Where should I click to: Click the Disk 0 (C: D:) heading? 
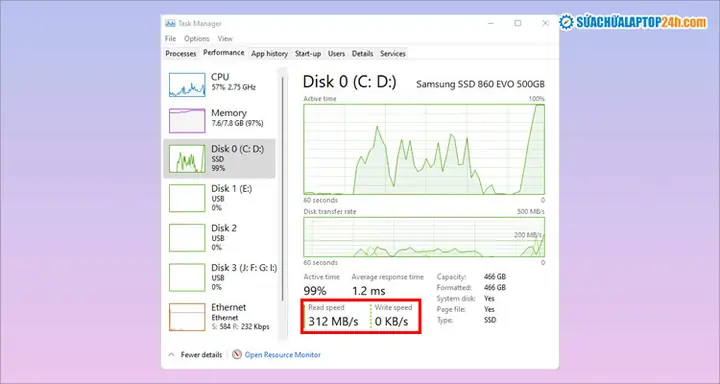click(x=349, y=82)
